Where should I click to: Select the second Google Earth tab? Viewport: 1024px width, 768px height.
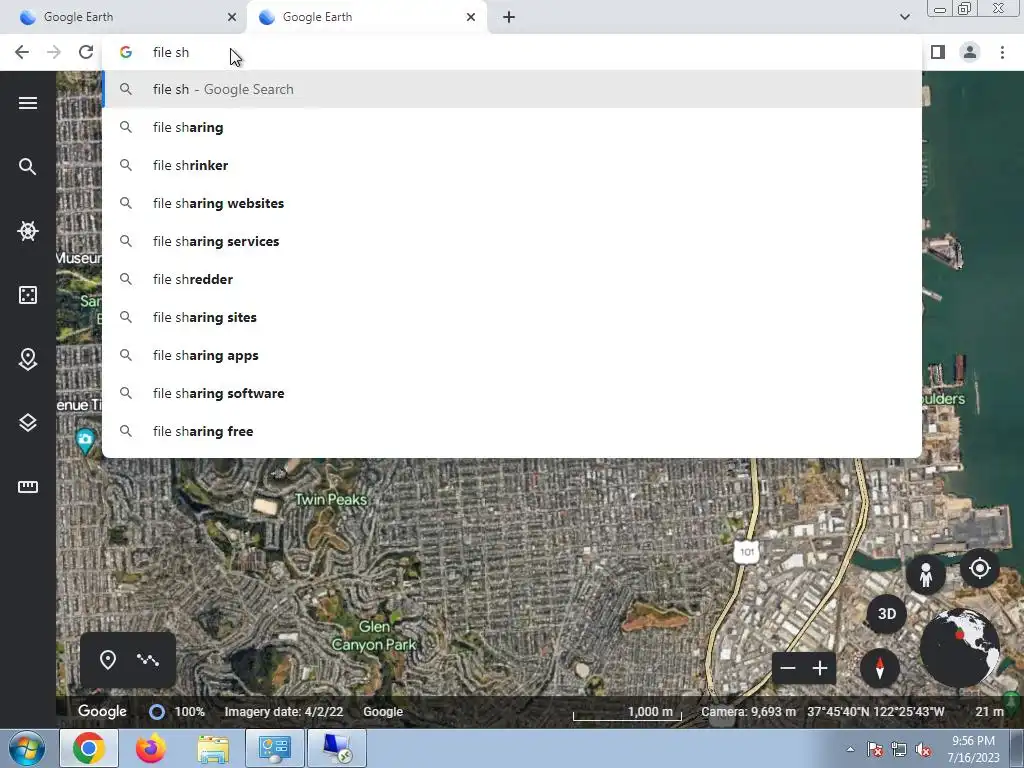coord(366,17)
